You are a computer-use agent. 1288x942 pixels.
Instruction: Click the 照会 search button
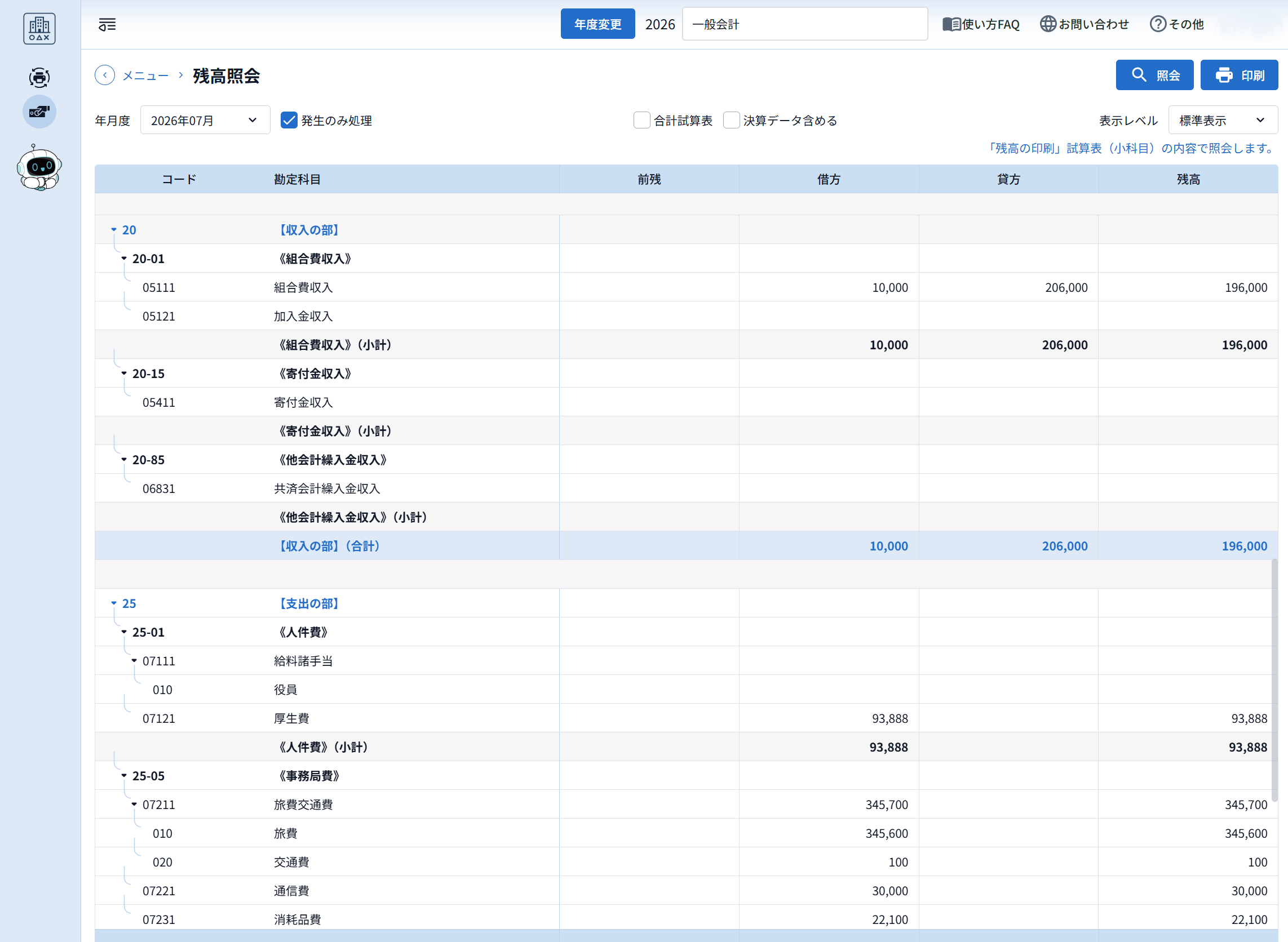click(1154, 75)
